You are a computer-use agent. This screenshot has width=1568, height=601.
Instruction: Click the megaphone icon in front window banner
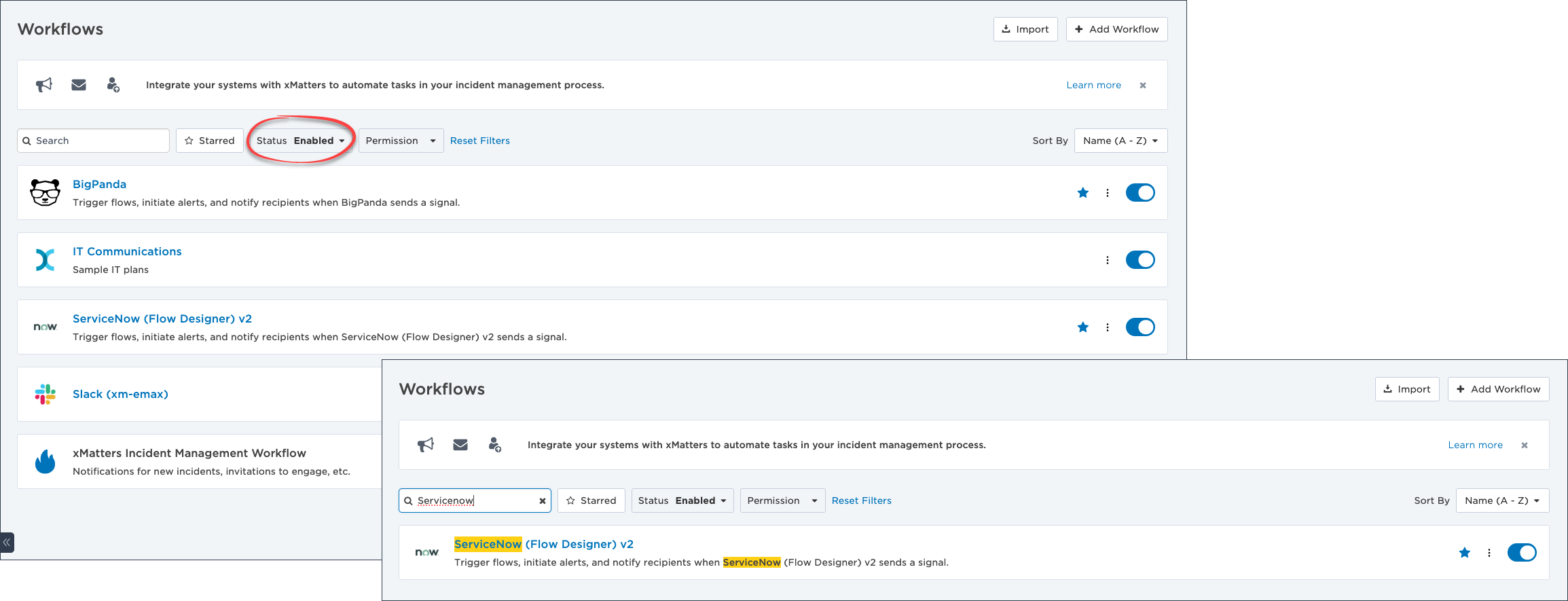tap(426, 445)
